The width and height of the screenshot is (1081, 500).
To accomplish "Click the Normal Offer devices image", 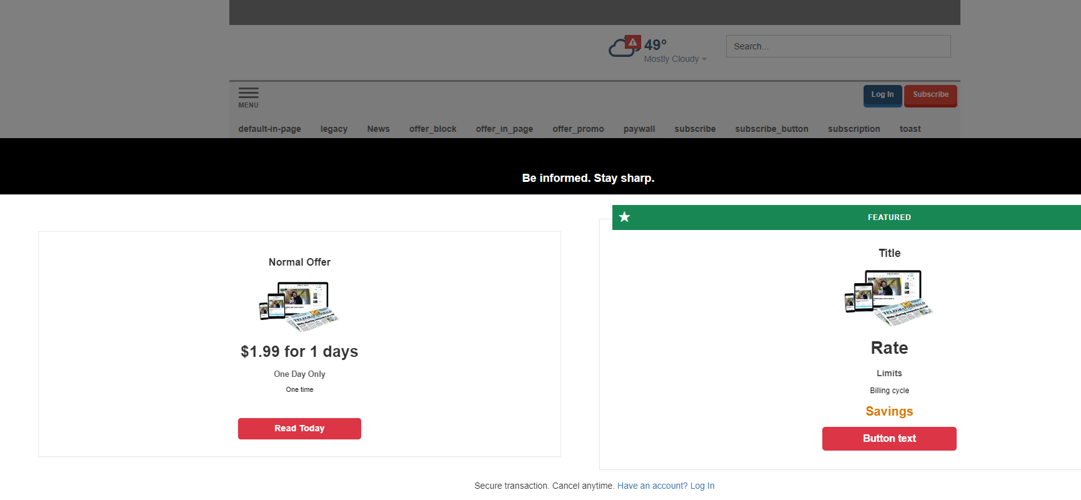I will tap(299, 305).
